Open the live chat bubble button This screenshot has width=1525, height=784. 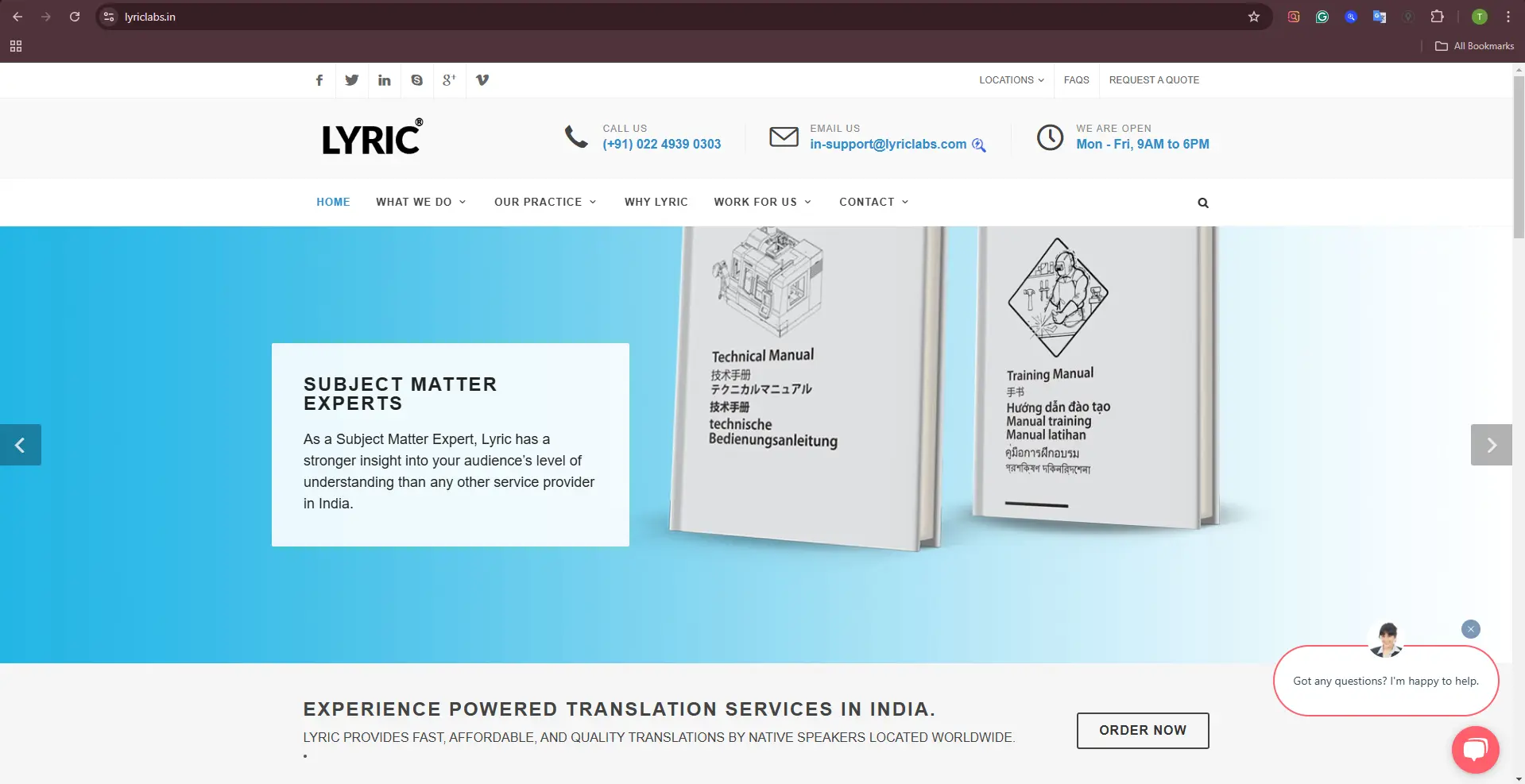[x=1475, y=749]
